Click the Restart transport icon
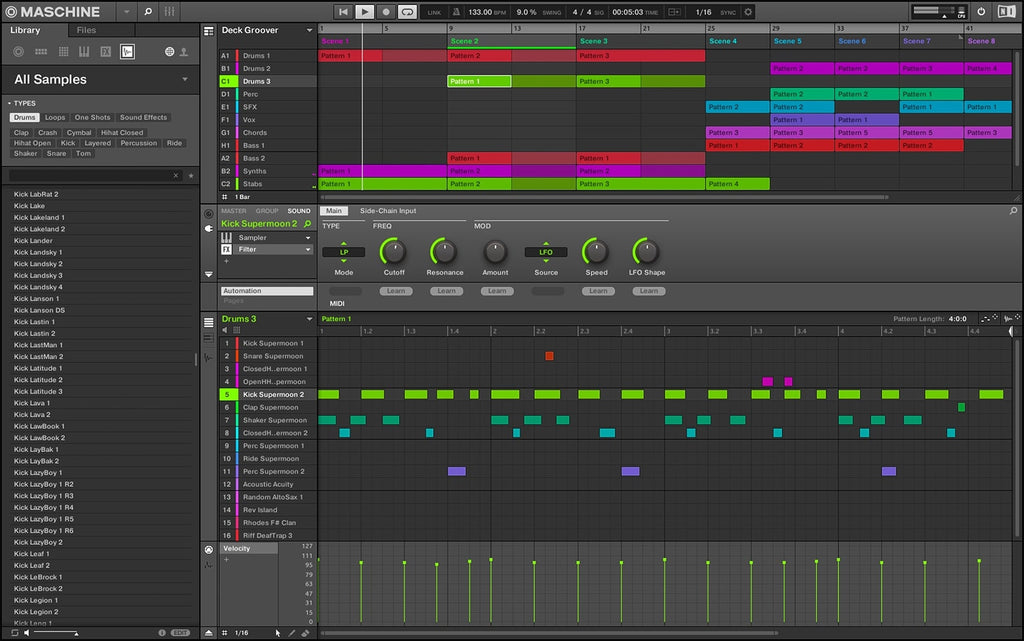Viewport: 1024px width, 641px height. coord(343,12)
